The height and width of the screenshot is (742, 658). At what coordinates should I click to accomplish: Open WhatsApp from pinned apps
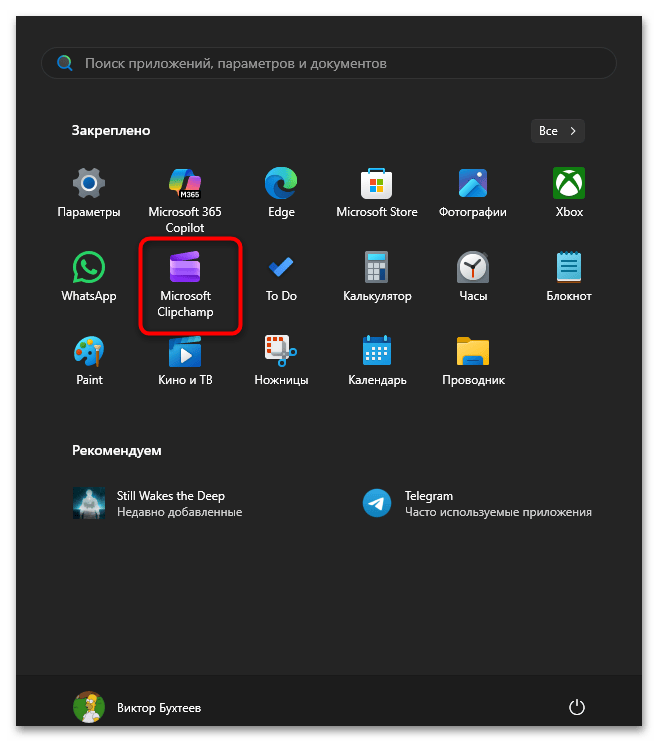pos(89,277)
